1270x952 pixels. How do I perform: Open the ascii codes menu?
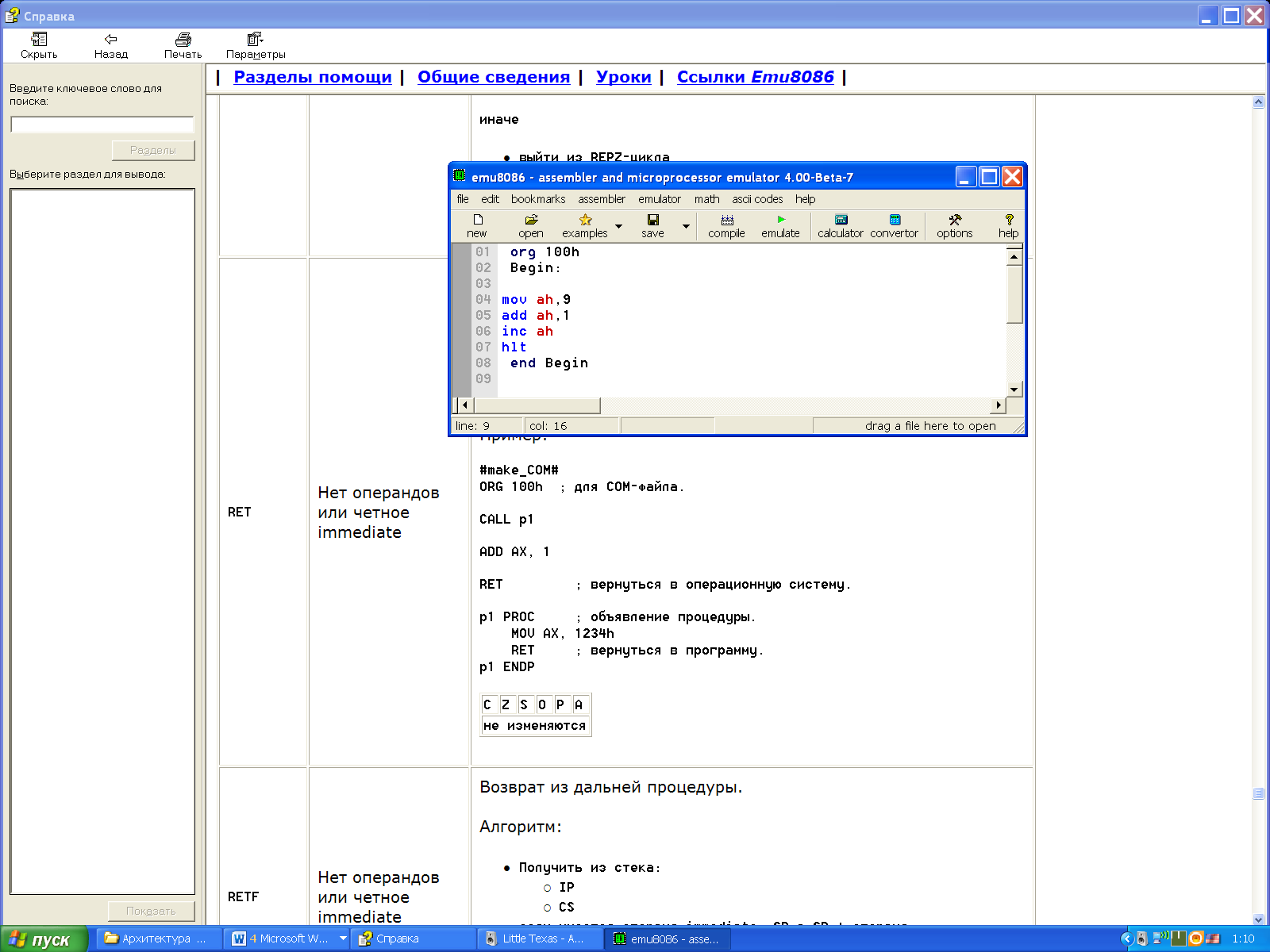(757, 199)
